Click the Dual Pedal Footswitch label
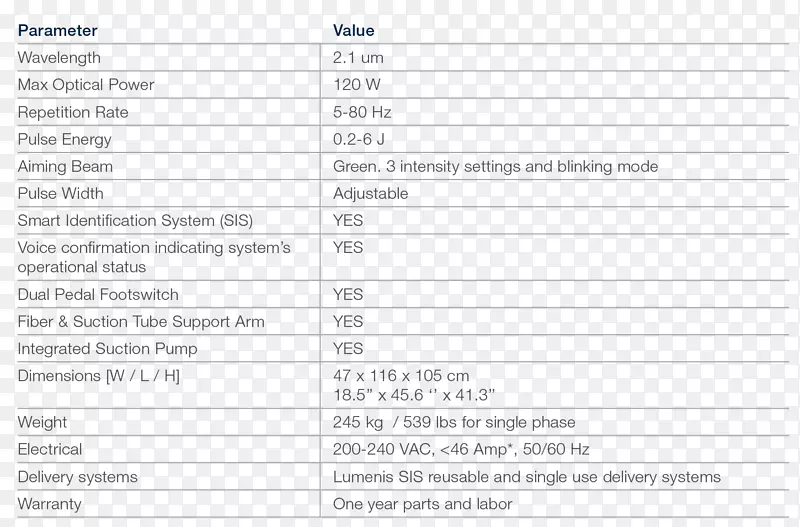This screenshot has width=800, height=527. click(x=98, y=295)
